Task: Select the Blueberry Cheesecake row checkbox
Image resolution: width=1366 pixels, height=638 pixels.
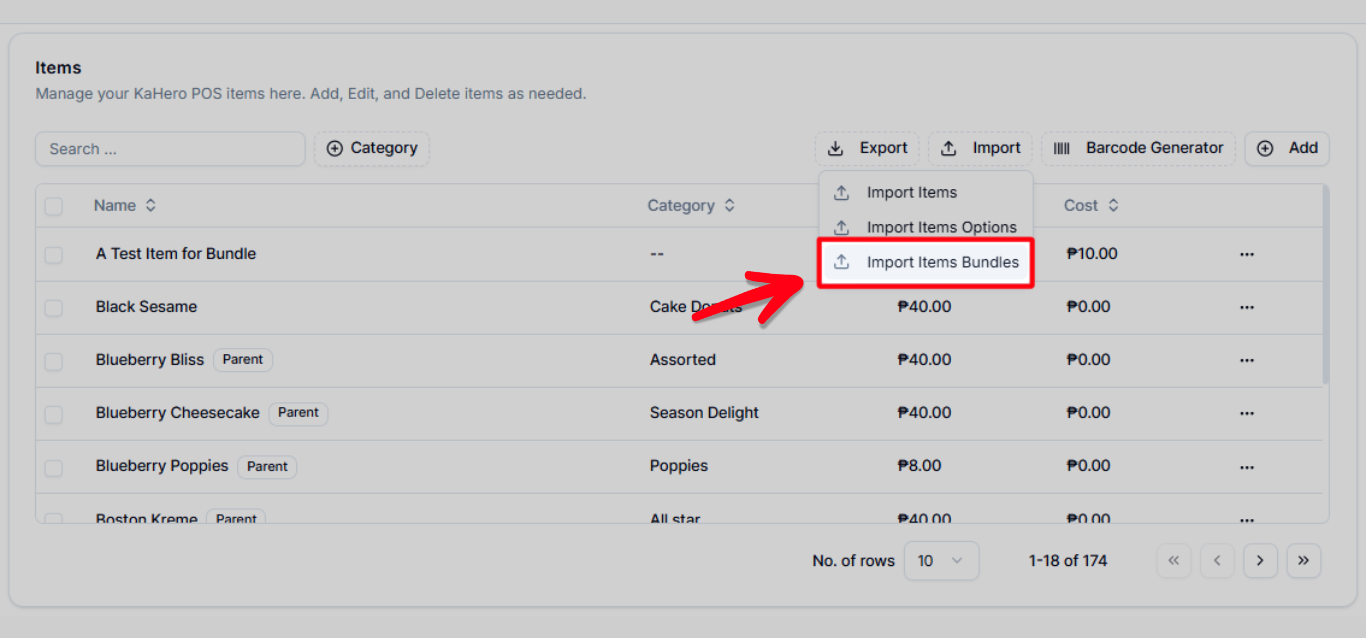Action: [54, 414]
